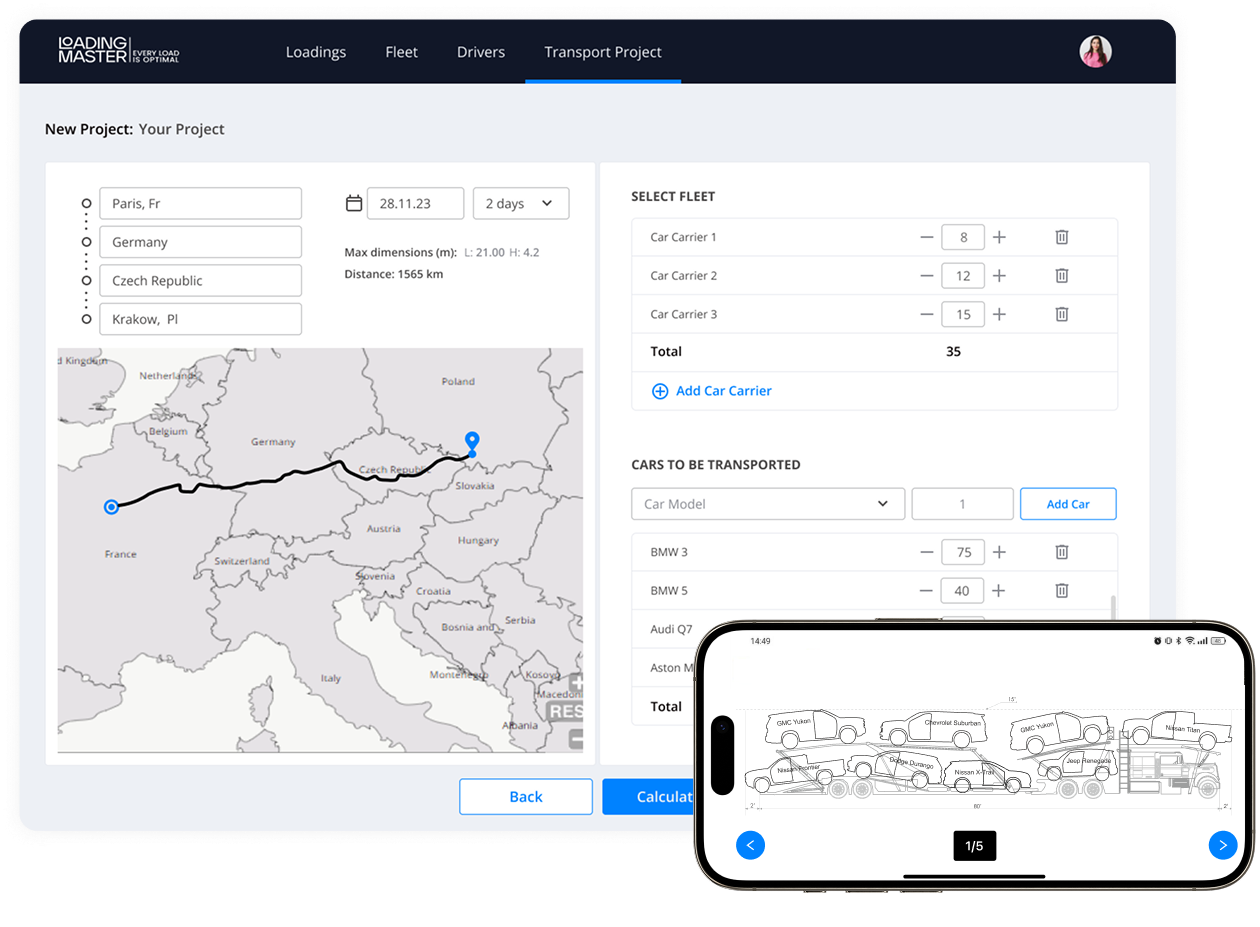
Task: Open the 2 days duration dropdown
Action: click(x=520, y=203)
